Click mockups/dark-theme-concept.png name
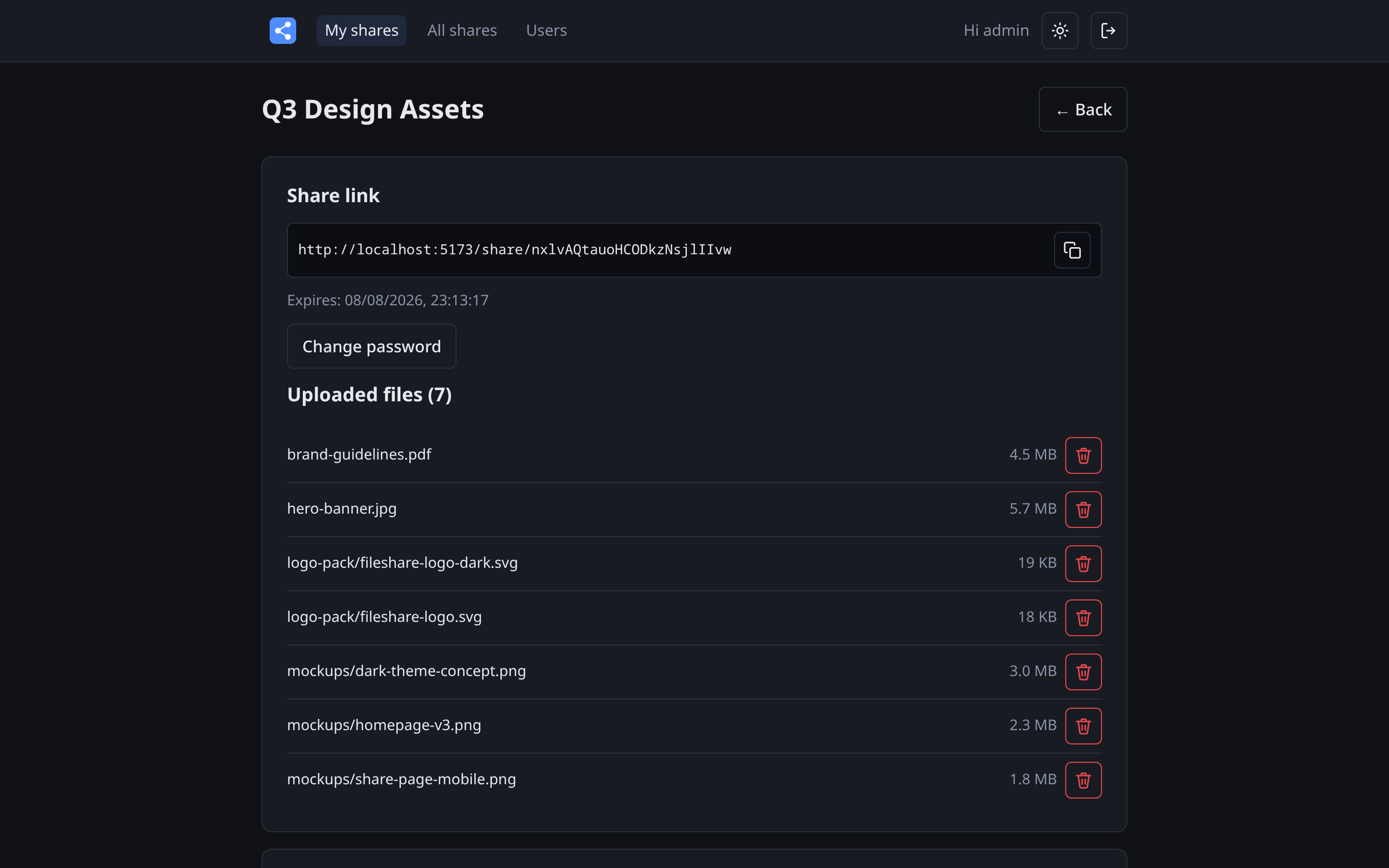The image size is (1389, 868). [406, 670]
